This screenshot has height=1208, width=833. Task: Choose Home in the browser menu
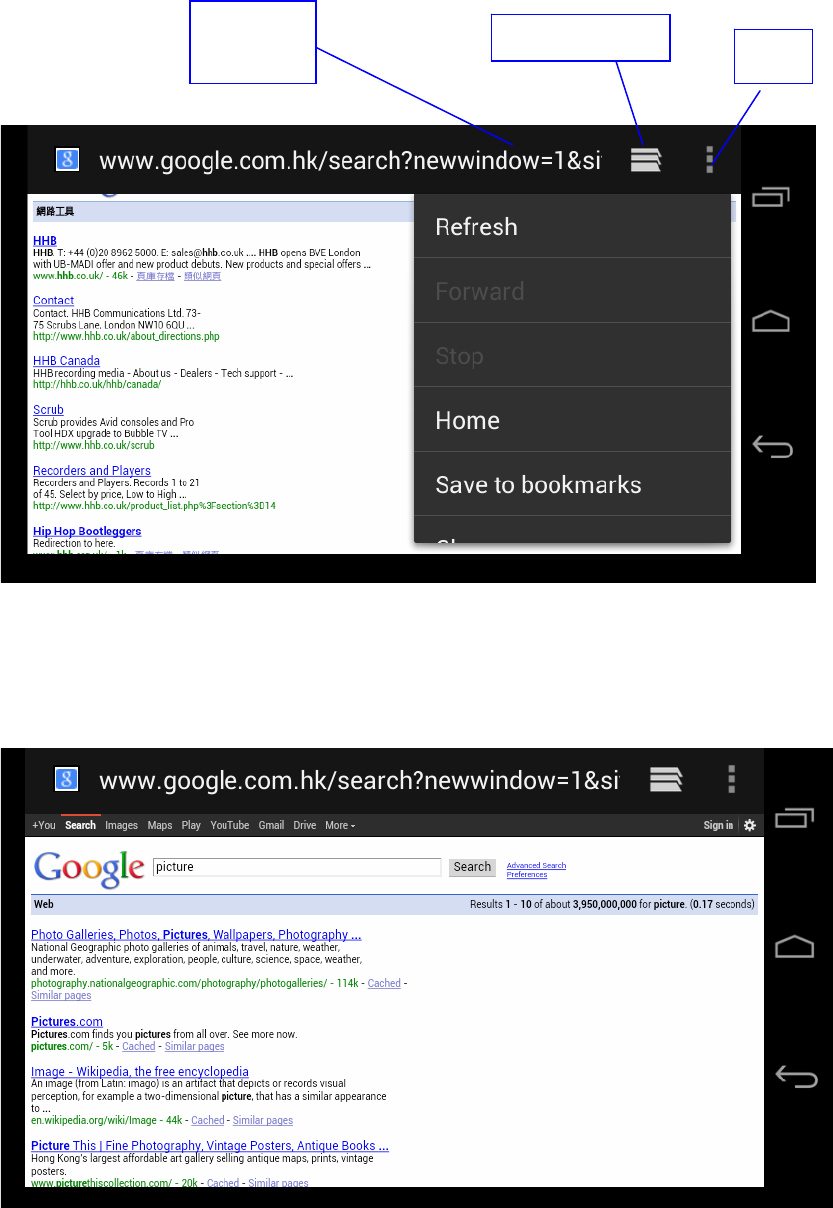[x=572, y=420]
